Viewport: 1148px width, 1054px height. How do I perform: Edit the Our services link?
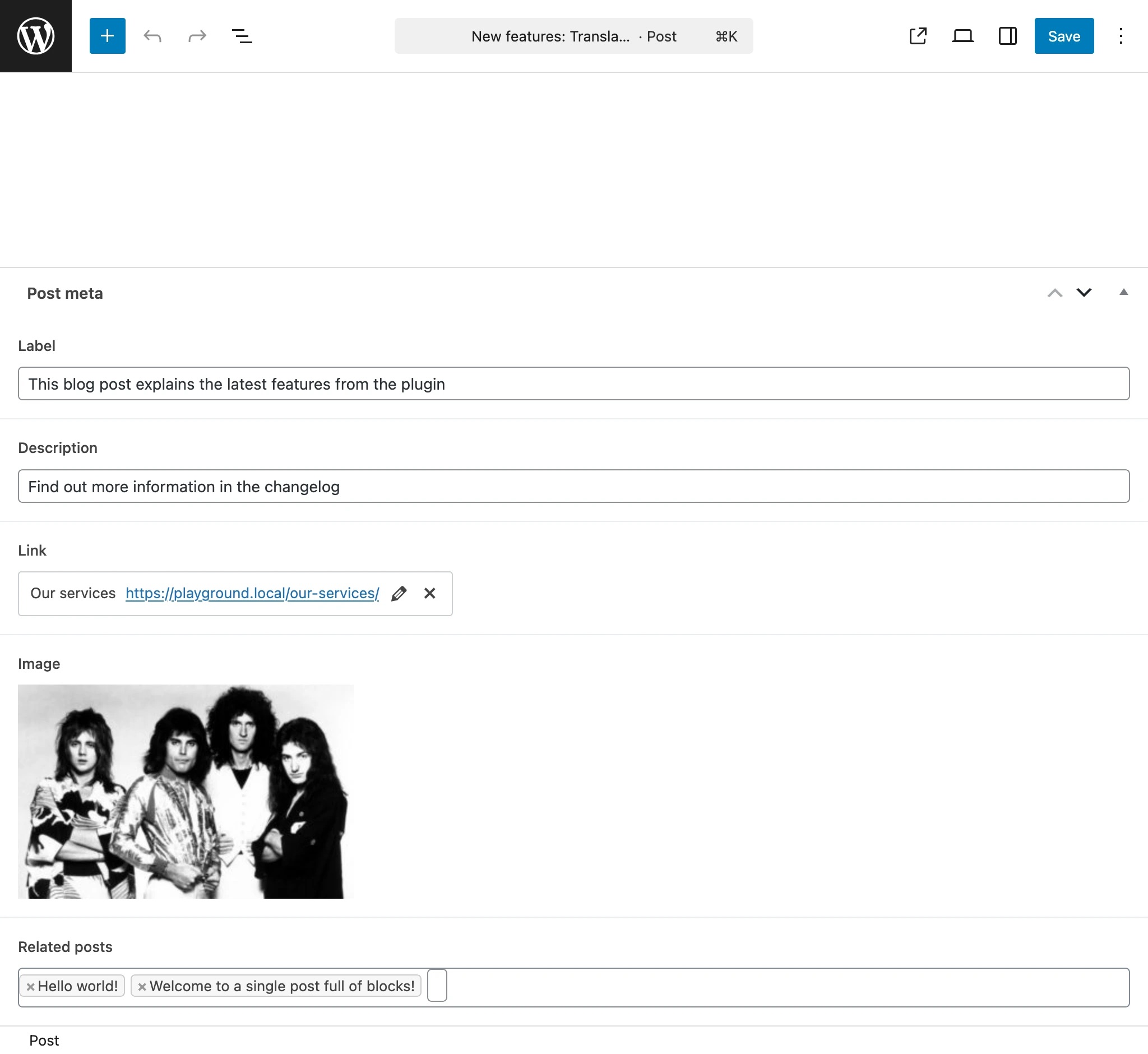[x=399, y=593]
